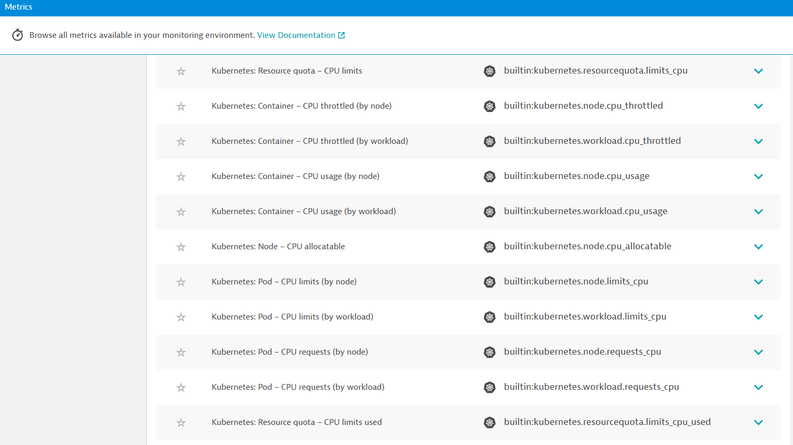Image resolution: width=793 pixels, height=445 pixels.
Task: Click the external link icon after View Documentation
Action: pyautogui.click(x=341, y=35)
